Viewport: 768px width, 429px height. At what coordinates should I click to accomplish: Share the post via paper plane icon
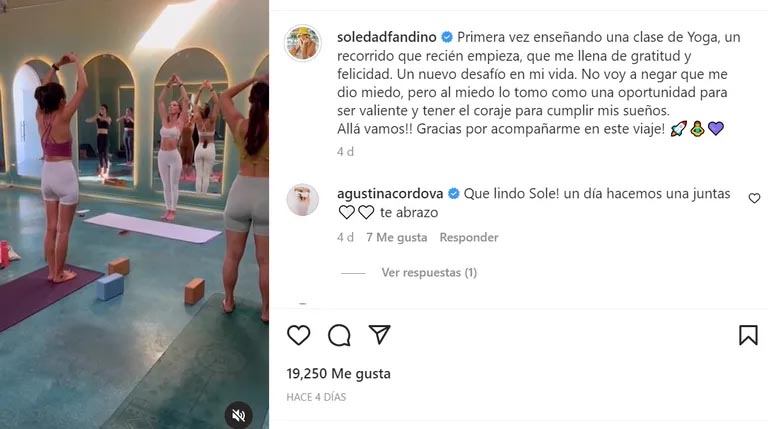tap(380, 334)
